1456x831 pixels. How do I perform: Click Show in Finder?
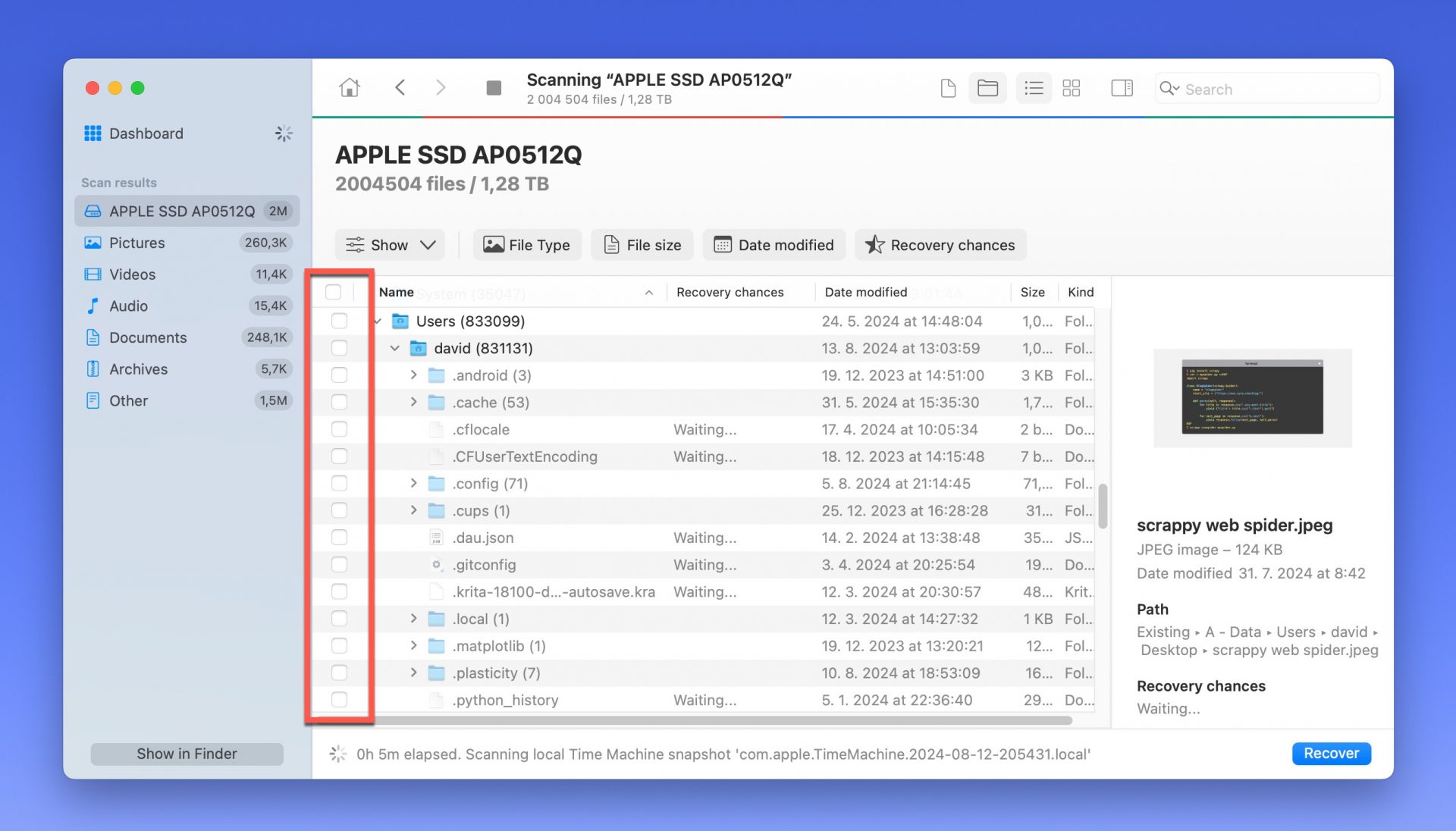coord(187,753)
